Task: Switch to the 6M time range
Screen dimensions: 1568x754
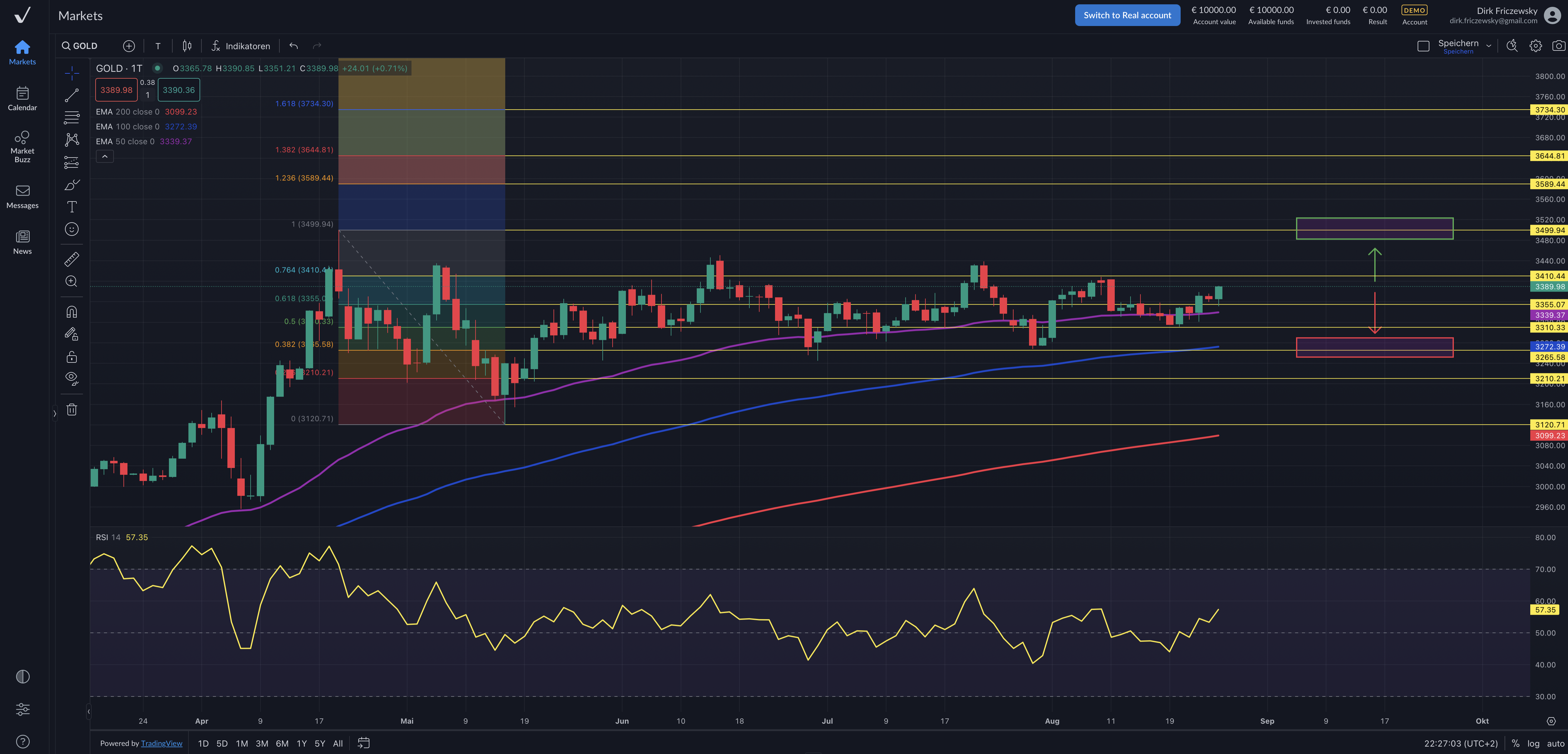Action: pyautogui.click(x=282, y=744)
